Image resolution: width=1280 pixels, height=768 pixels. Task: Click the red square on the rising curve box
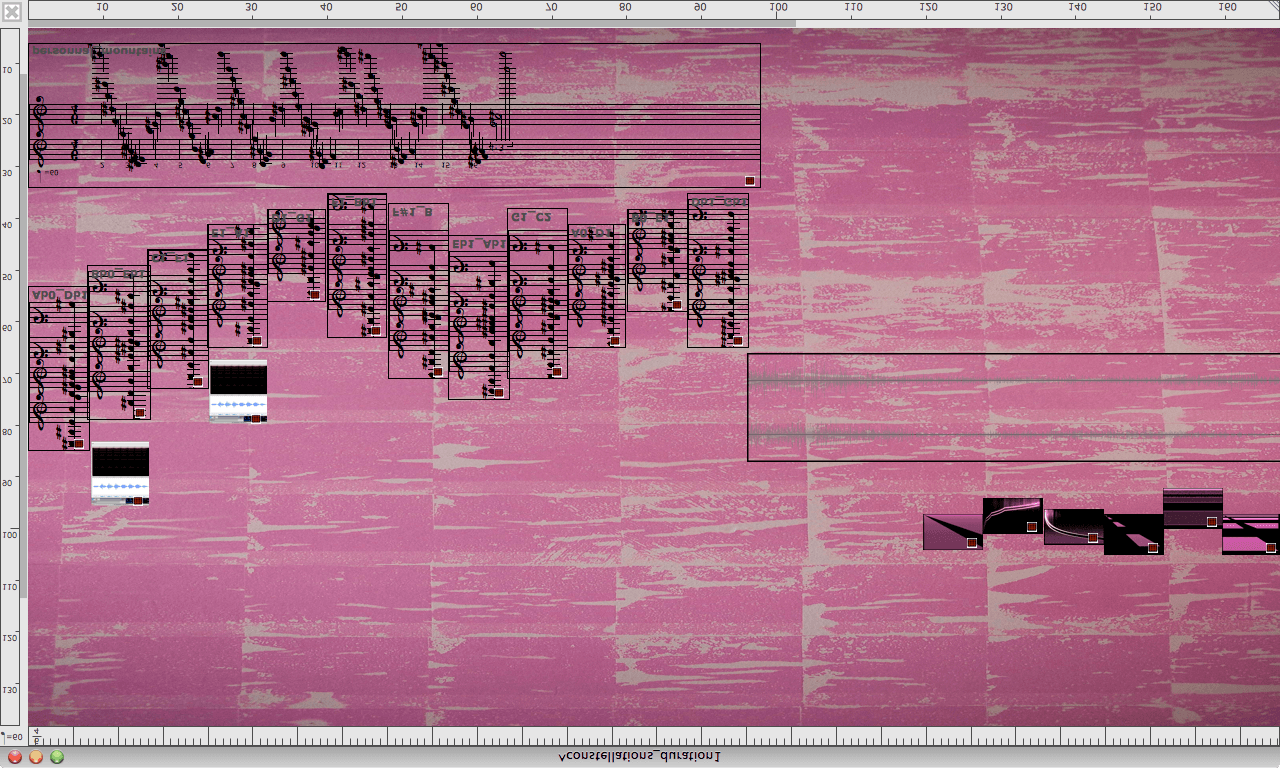(x=1031, y=526)
